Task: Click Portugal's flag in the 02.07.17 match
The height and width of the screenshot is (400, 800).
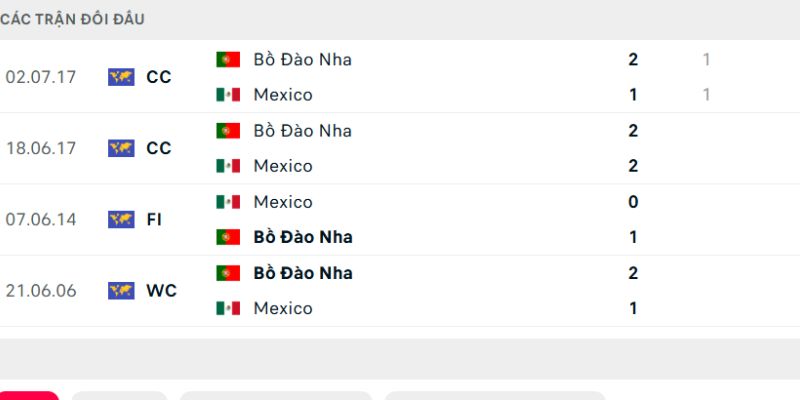Action: (228, 59)
